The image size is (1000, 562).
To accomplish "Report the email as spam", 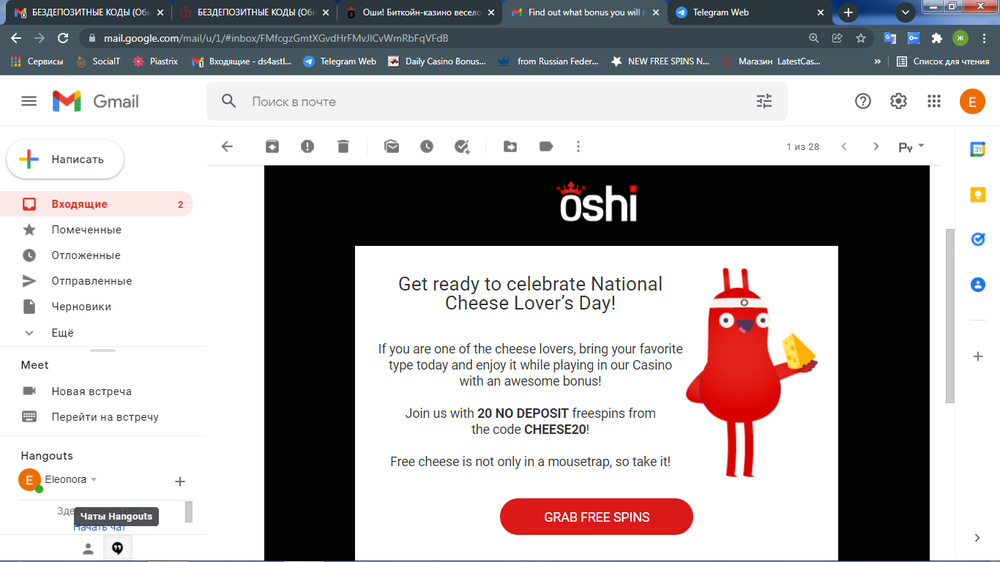I will (x=307, y=147).
